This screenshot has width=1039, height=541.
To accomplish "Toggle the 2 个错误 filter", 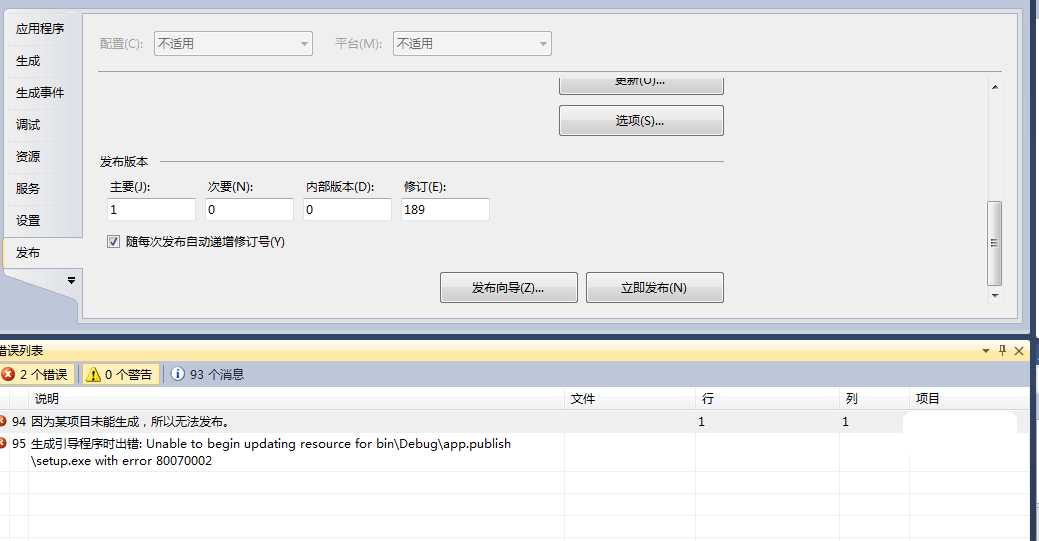I will pos(37,375).
